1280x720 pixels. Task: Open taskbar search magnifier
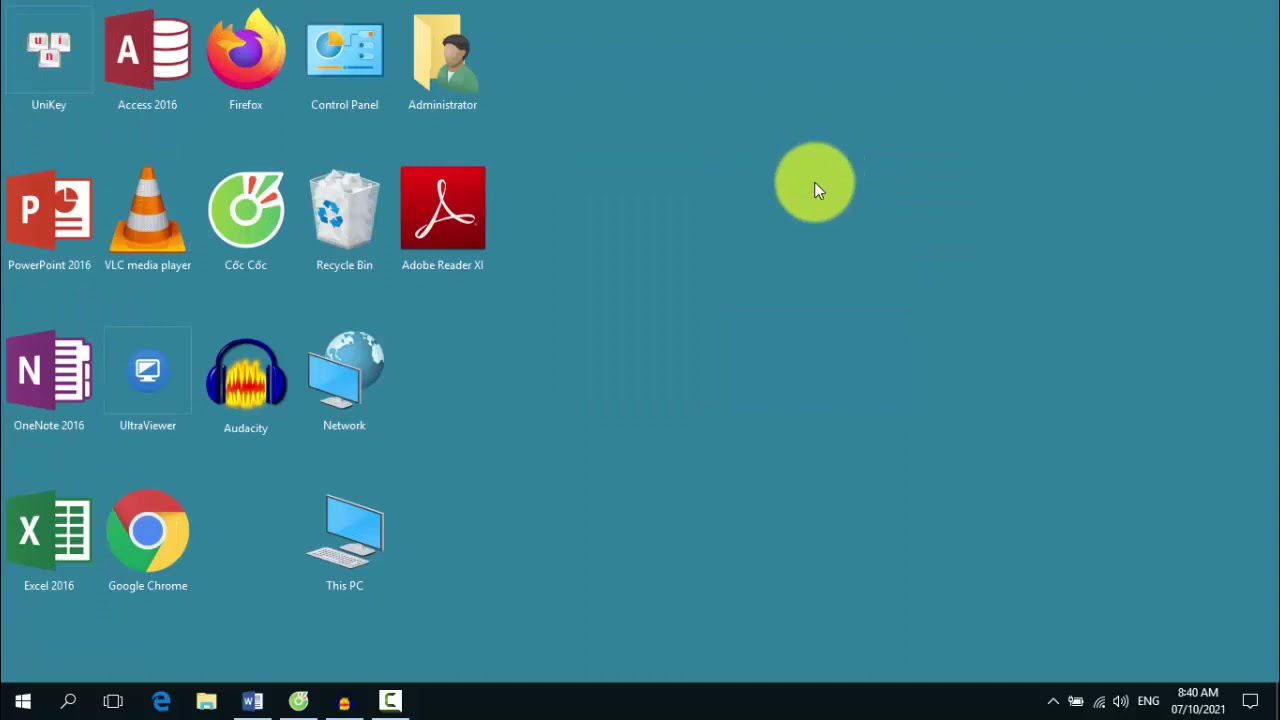pyautogui.click(x=68, y=701)
